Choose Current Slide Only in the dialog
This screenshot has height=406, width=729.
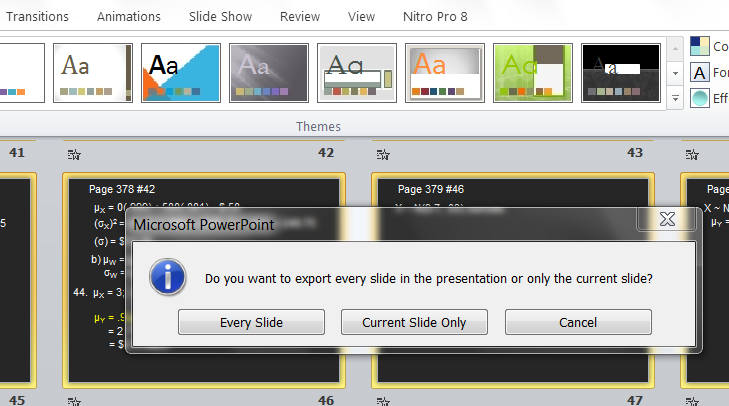[x=414, y=322]
